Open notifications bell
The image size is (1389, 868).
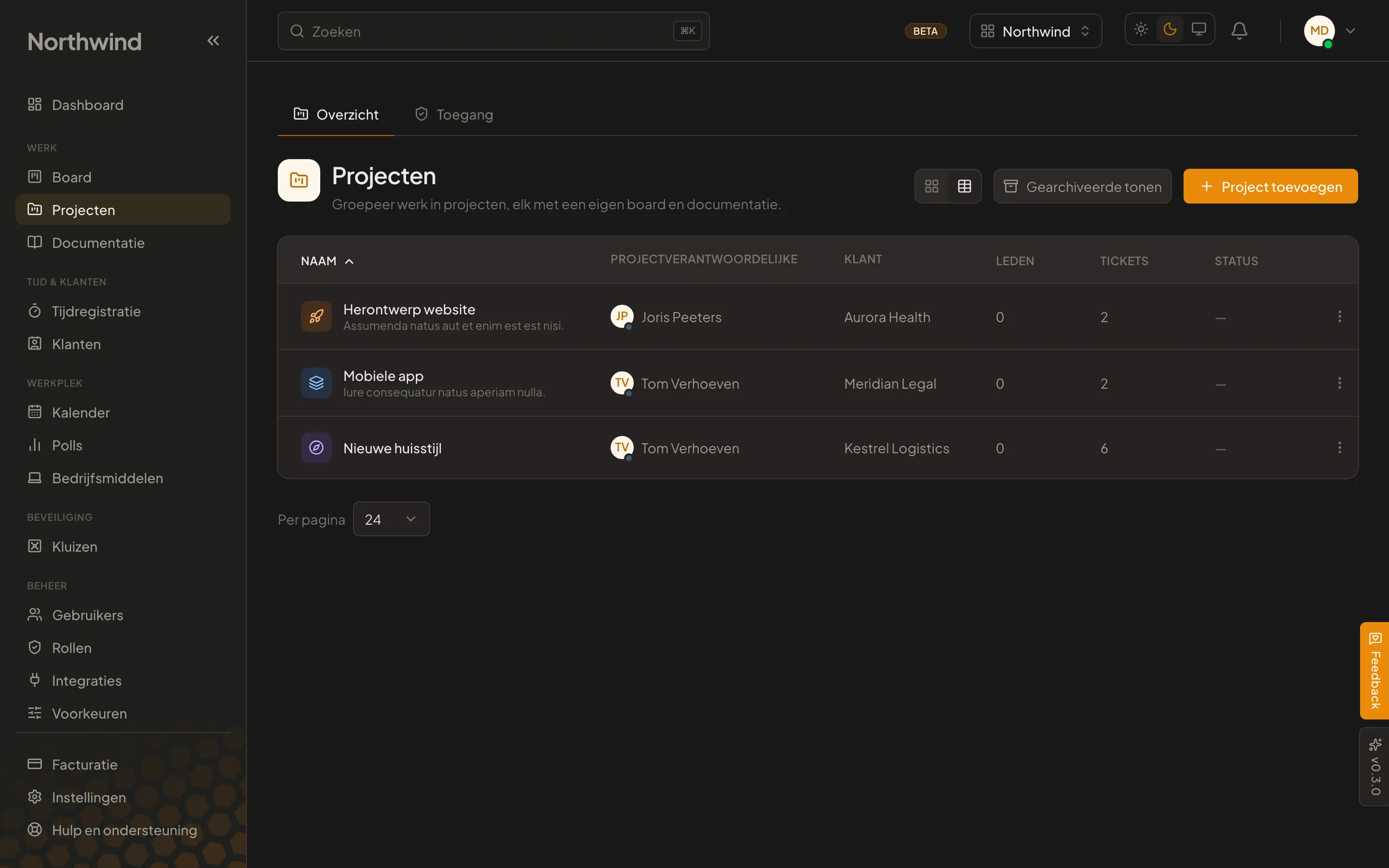click(1239, 31)
